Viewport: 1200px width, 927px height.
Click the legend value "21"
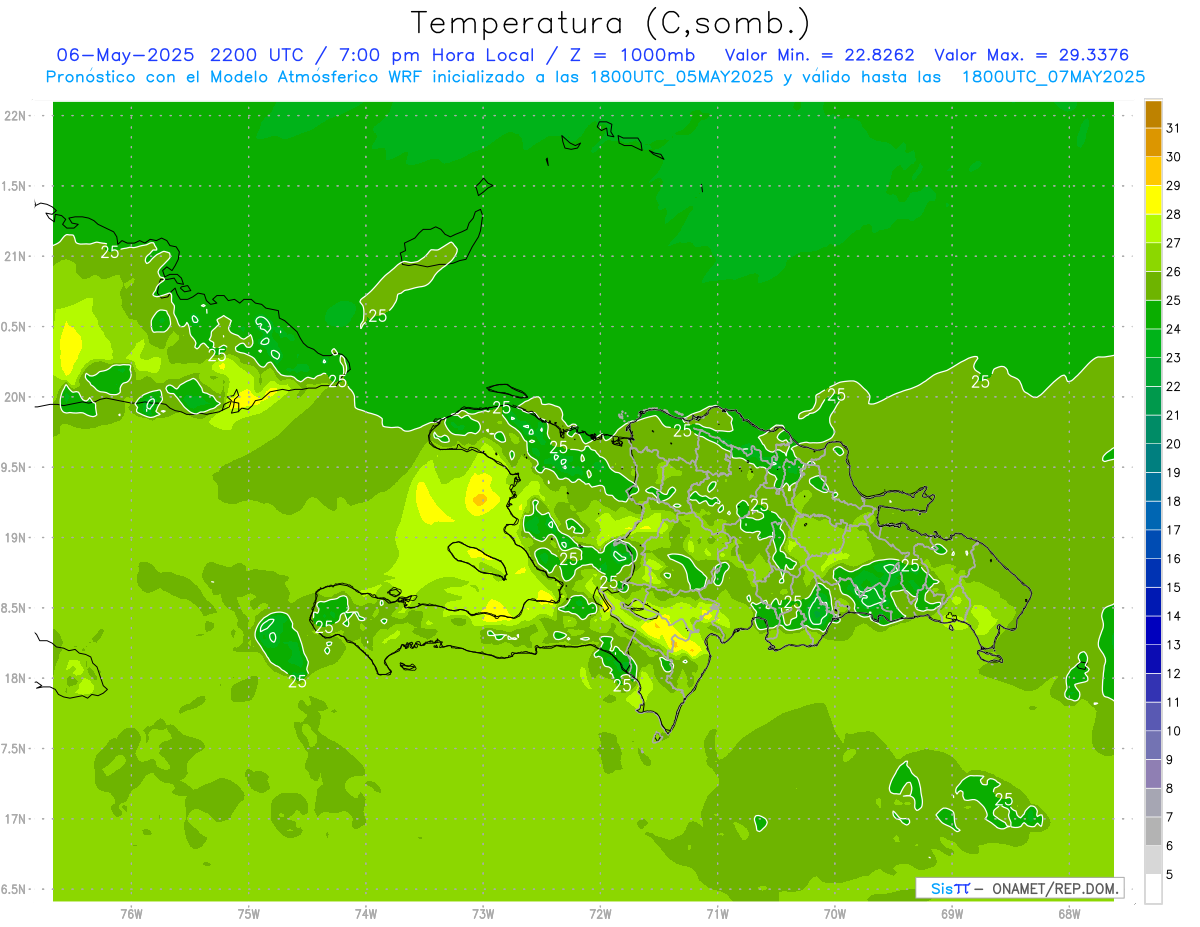(x=1174, y=415)
